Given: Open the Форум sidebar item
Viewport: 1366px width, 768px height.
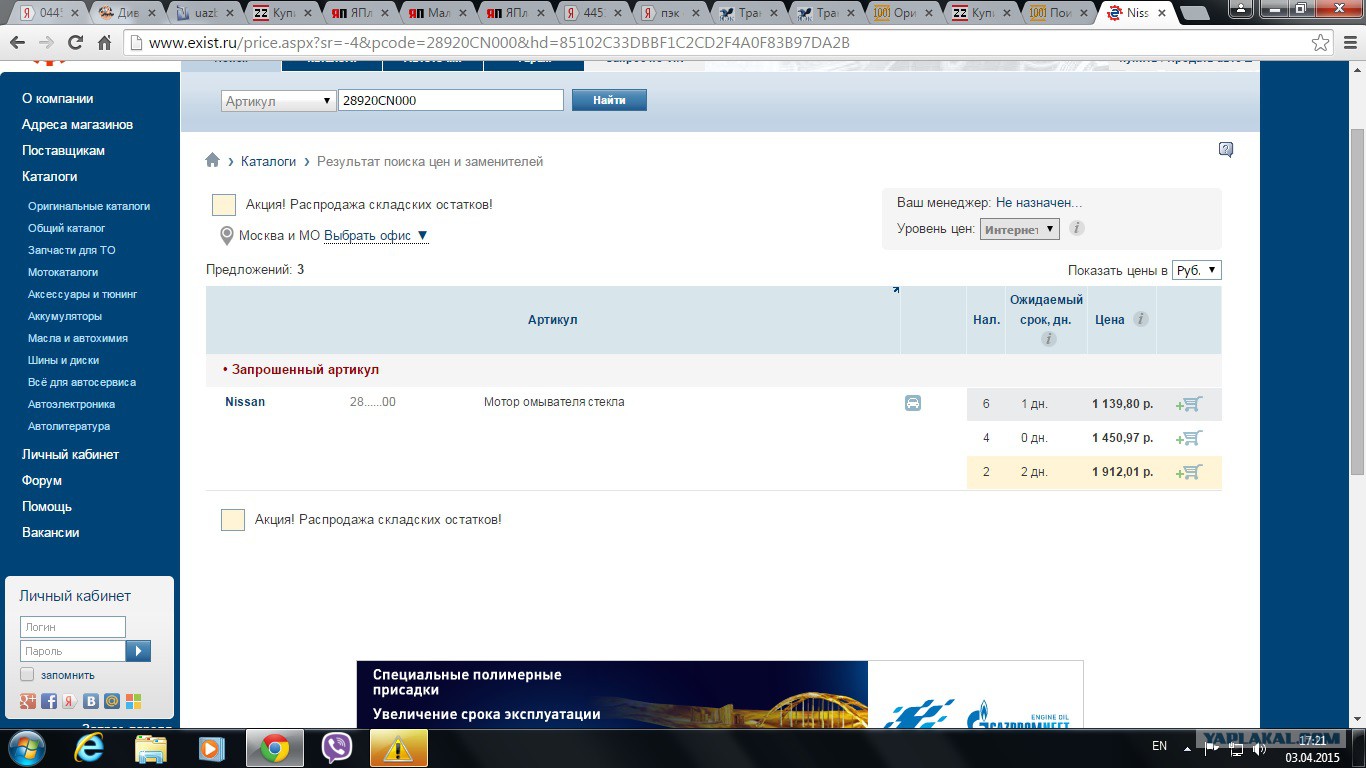Looking at the screenshot, I should pyautogui.click(x=42, y=481).
